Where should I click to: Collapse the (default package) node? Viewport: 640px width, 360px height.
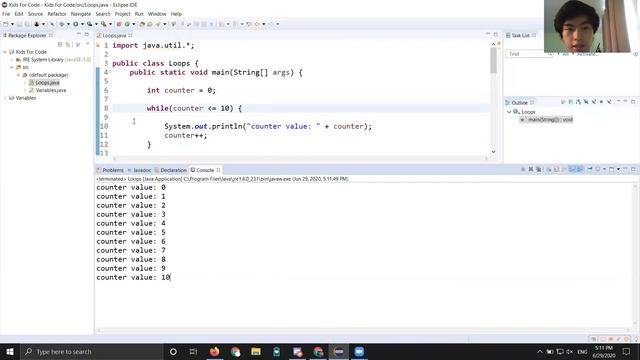[18, 75]
